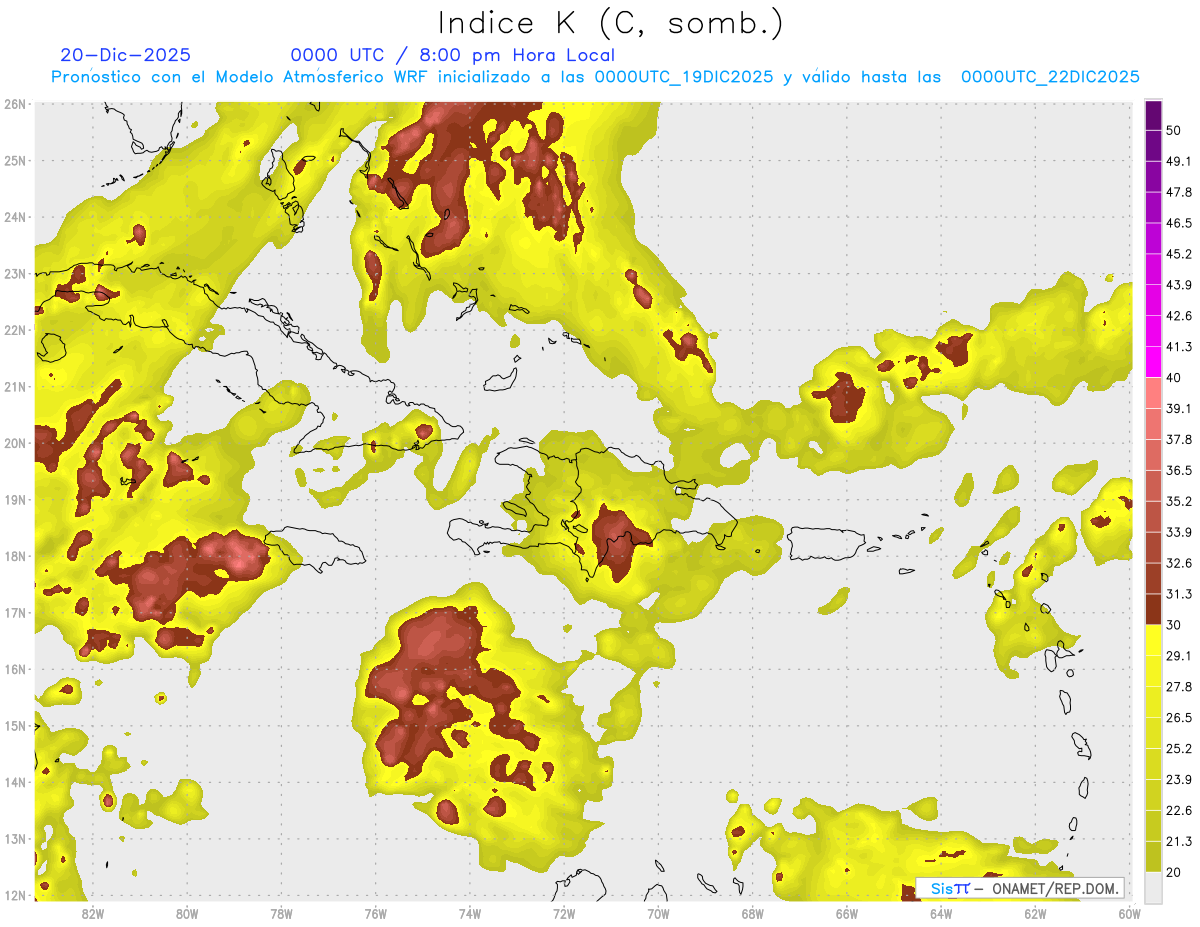Click the longitude label '72W'
This screenshot has width=1200, height=927.
564,914
